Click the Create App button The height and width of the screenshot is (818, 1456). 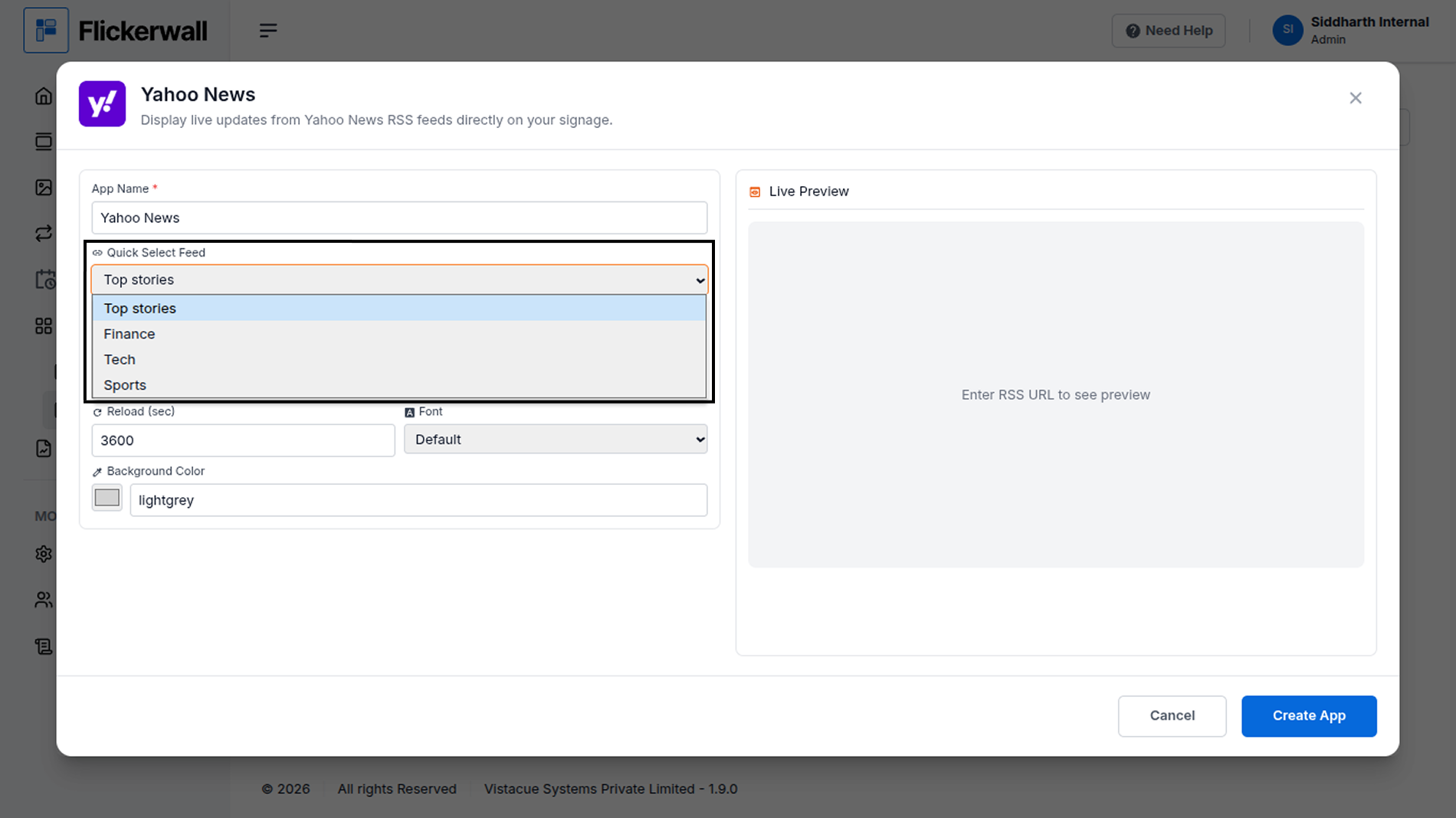coord(1309,716)
